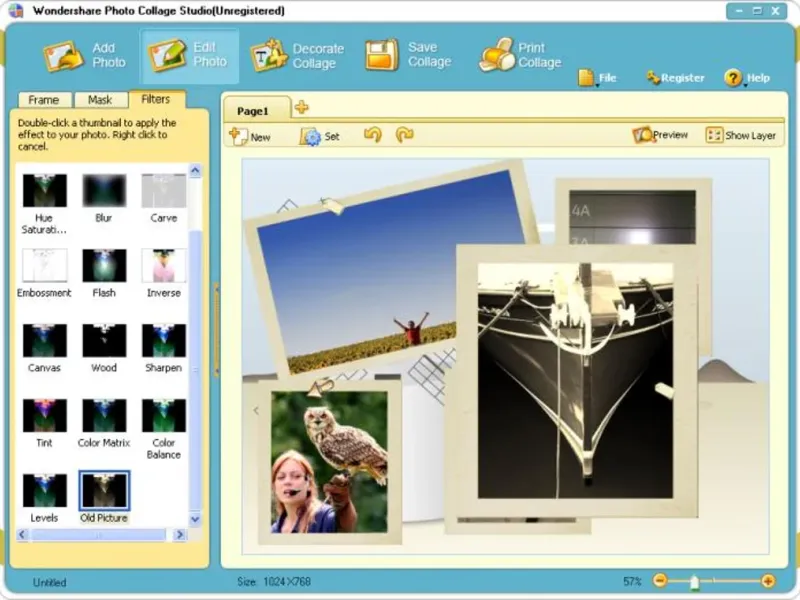Add a new page with plus icon
The width and height of the screenshot is (800, 600).
pyautogui.click(x=302, y=107)
